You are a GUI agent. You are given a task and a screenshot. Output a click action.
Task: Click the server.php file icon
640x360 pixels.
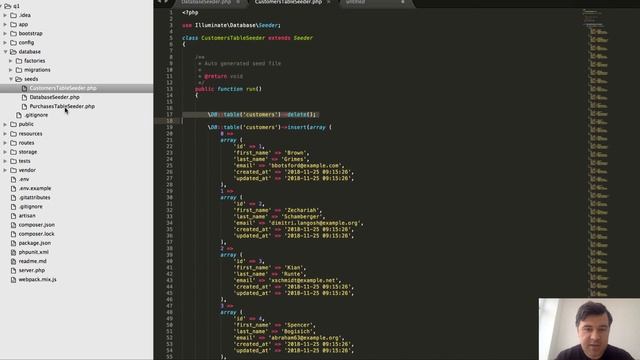13,270
